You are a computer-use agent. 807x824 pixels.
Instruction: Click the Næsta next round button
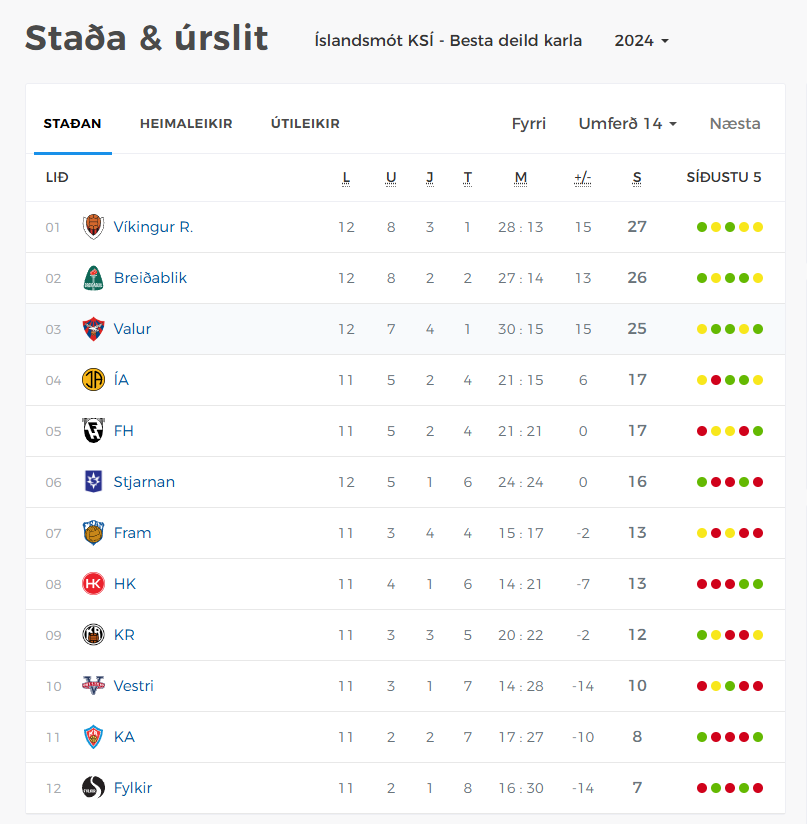734,123
